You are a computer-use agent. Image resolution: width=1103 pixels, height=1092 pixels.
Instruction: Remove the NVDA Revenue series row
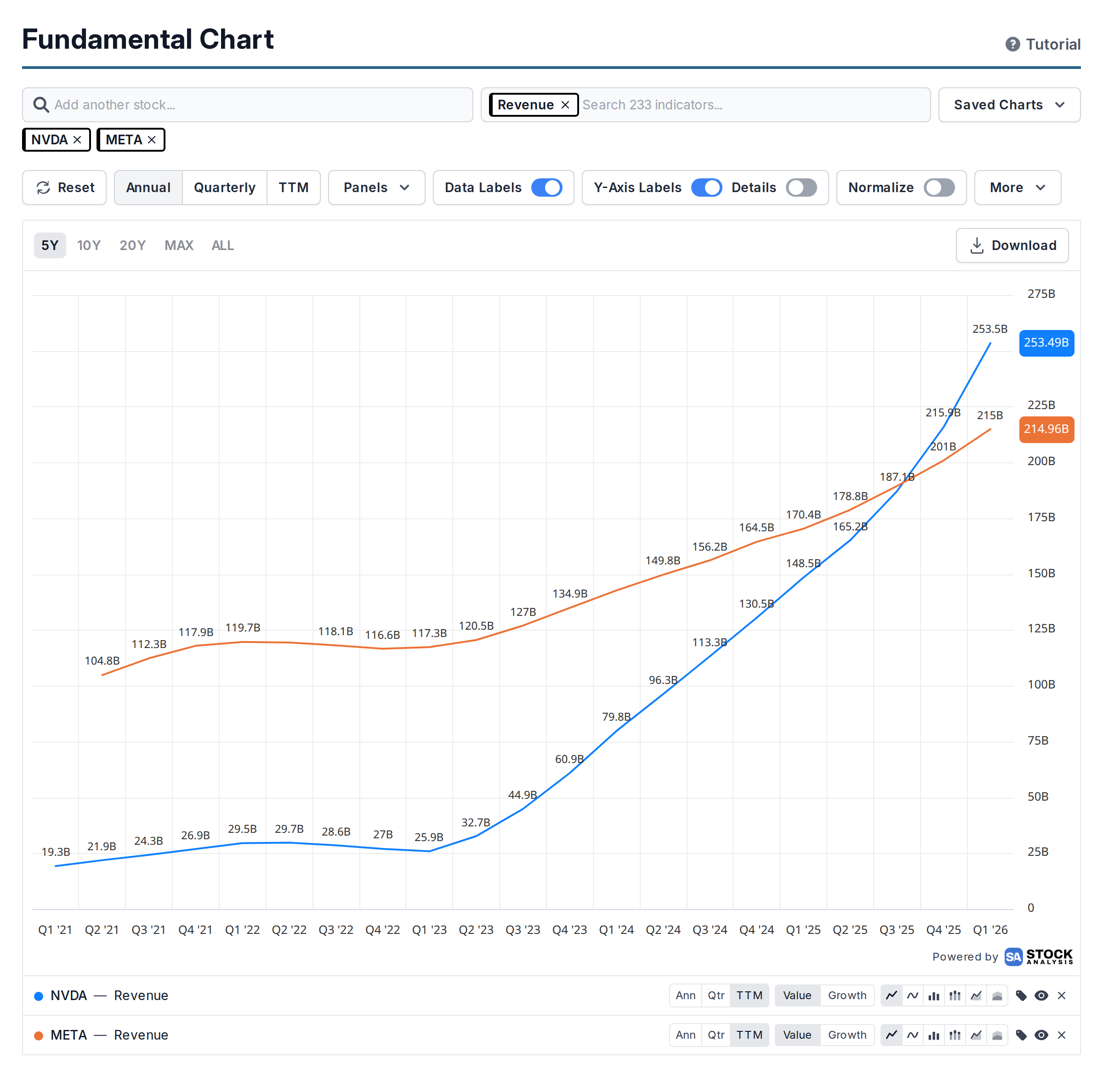pos(1061,995)
